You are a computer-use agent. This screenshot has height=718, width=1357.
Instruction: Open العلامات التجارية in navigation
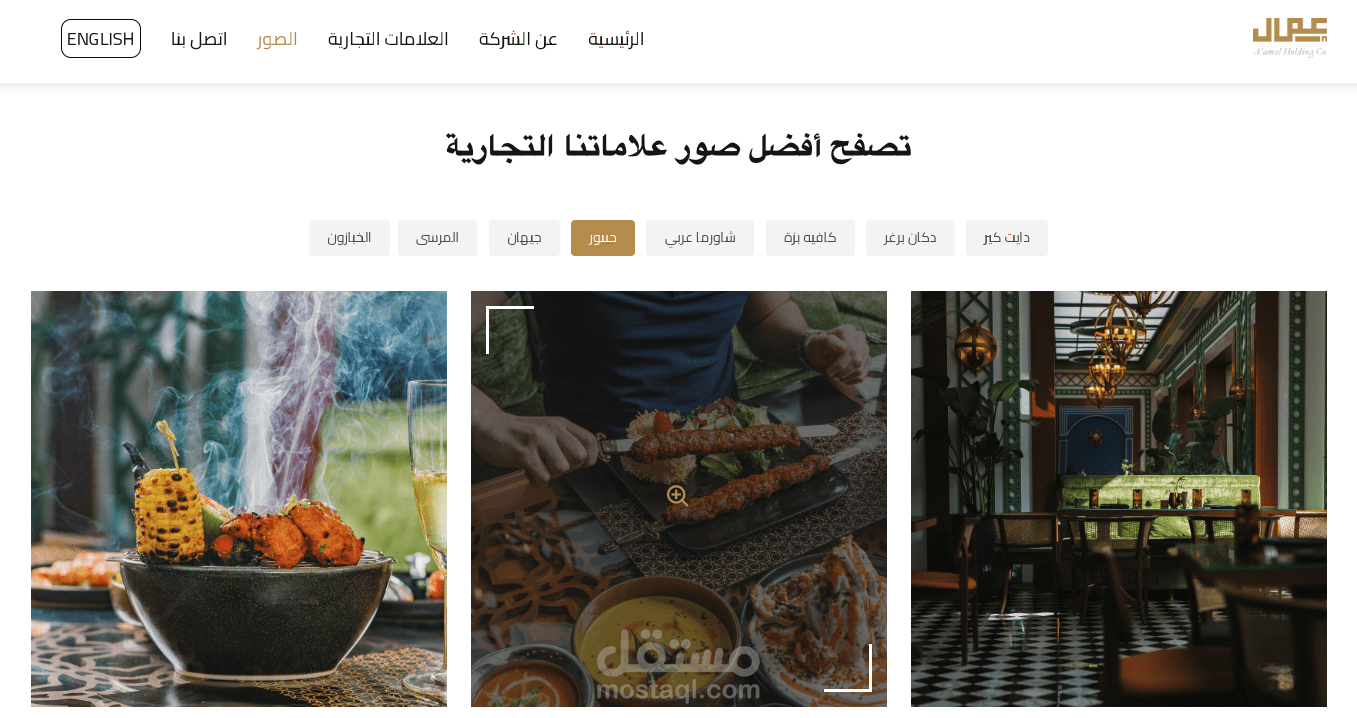tap(388, 39)
